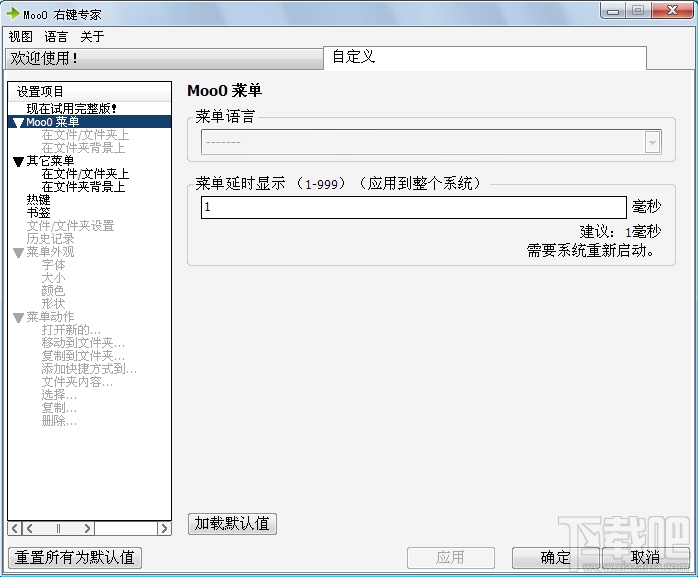This screenshot has height=577, width=698.
Task: Click the Moo0 green arrow title icon
Action: click(12, 13)
